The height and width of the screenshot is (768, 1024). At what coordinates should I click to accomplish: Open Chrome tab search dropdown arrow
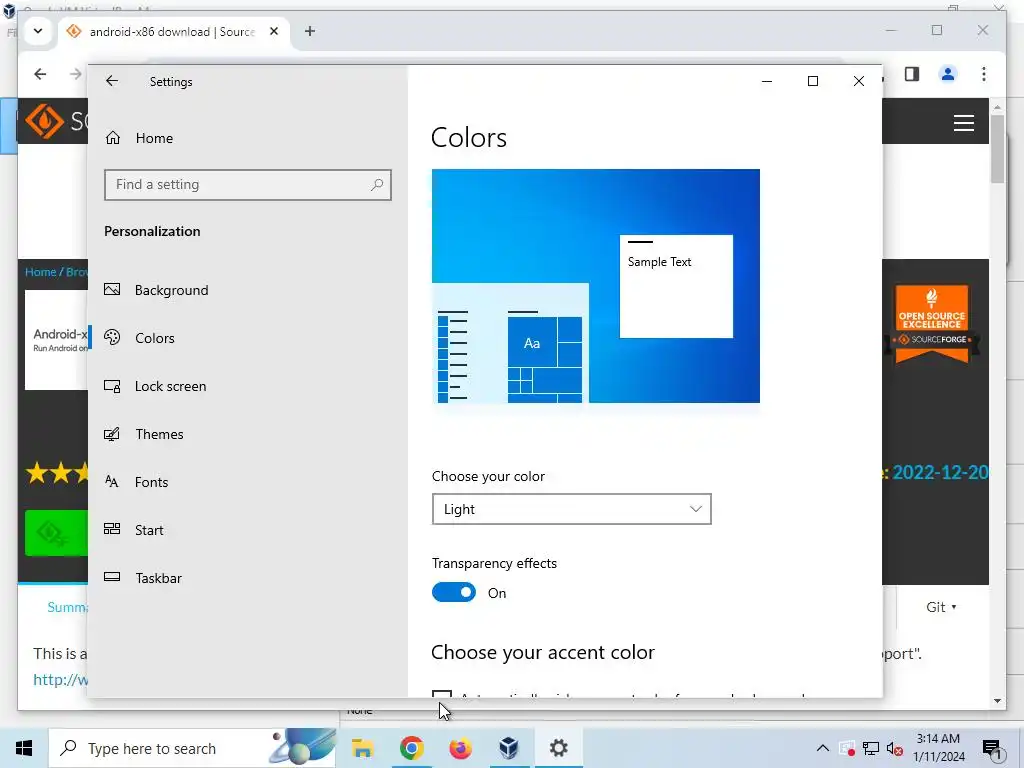38,31
